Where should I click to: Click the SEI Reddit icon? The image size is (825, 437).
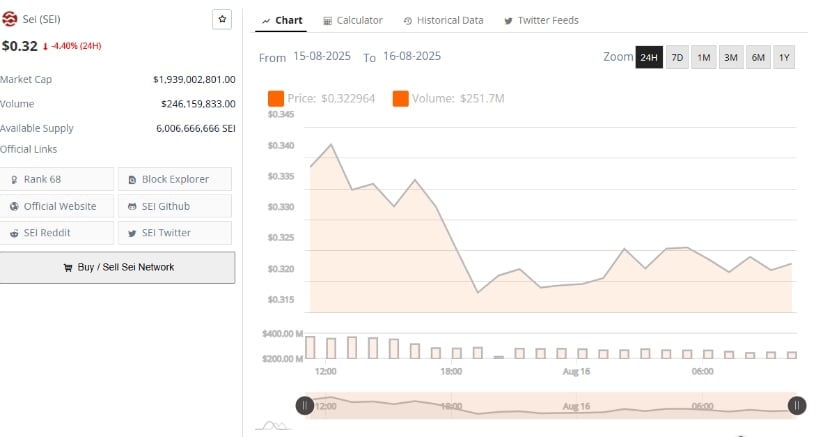(x=14, y=233)
